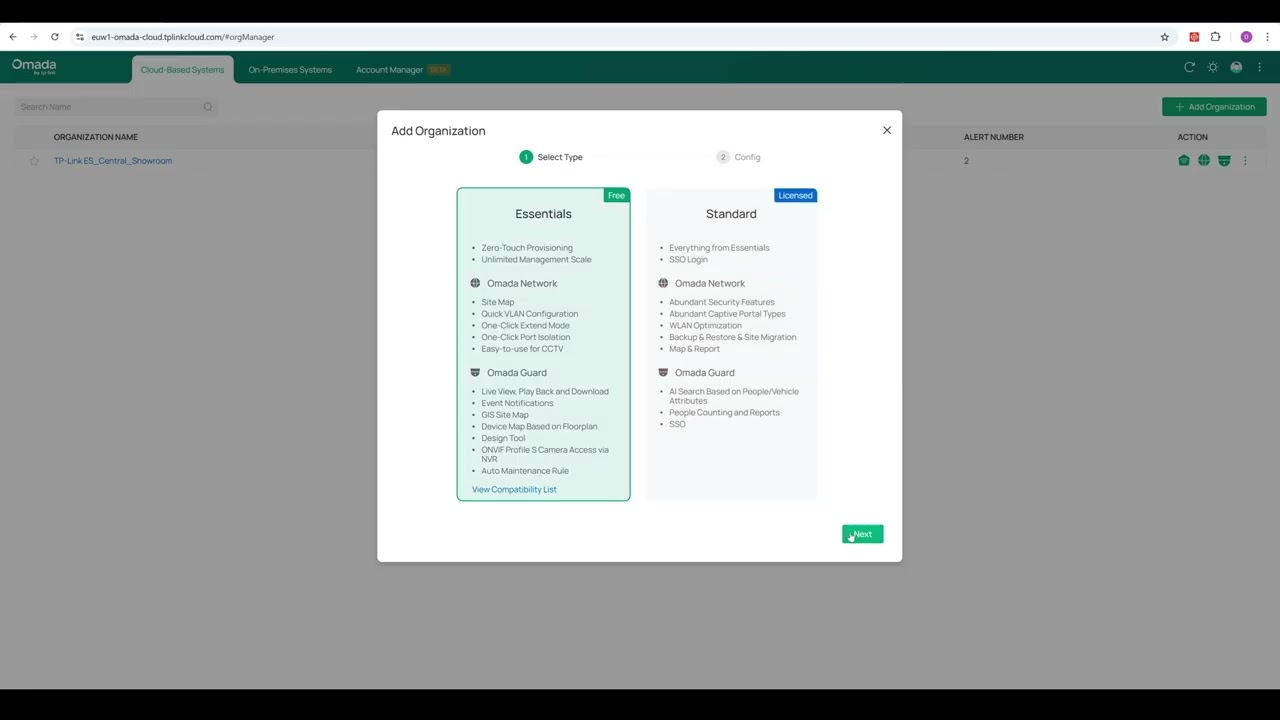Click the Omada header refresh icon
Image resolution: width=1280 pixels, height=720 pixels.
pos(1189,67)
